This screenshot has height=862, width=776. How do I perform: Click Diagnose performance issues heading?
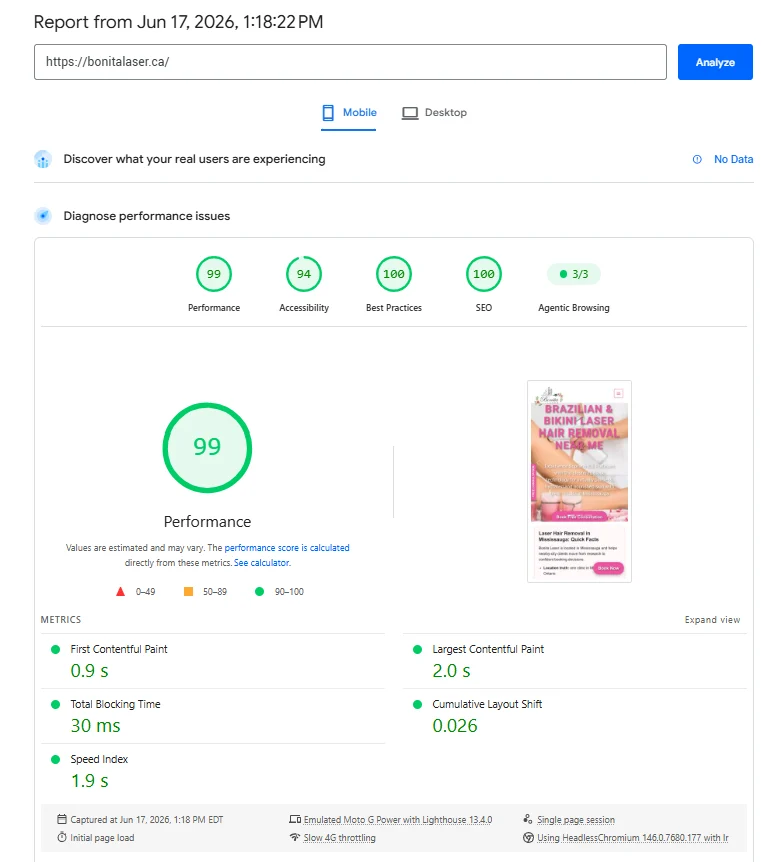[x=147, y=216]
